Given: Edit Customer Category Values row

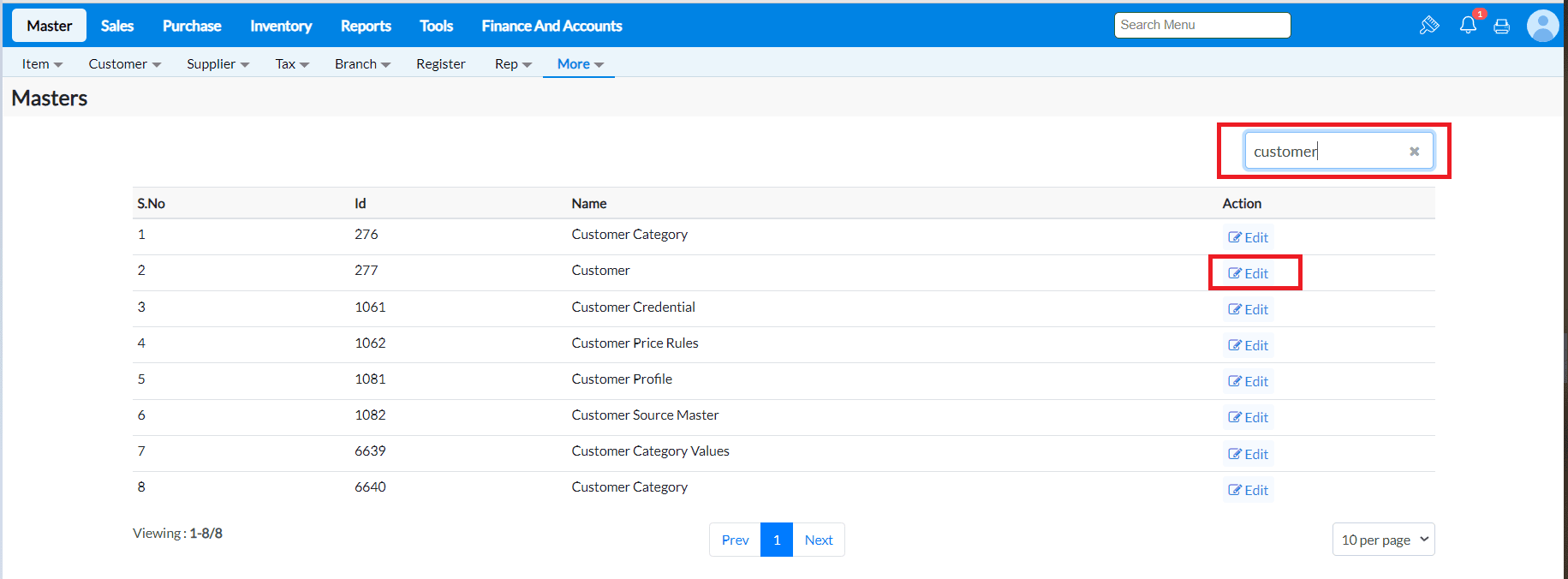Looking at the screenshot, I should 1249,455.
